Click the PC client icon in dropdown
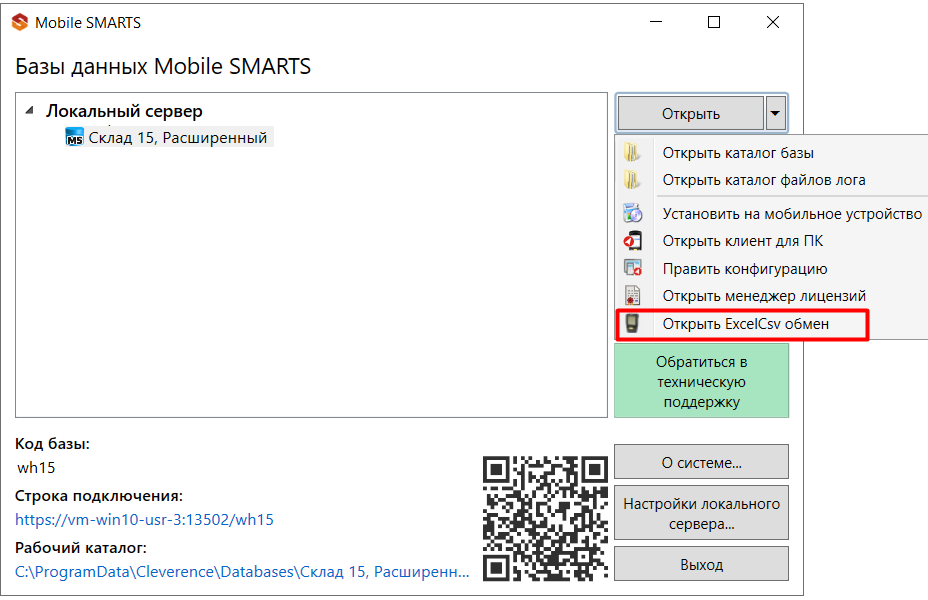The height and width of the screenshot is (600, 928). pyautogui.click(x=633, y=241)
